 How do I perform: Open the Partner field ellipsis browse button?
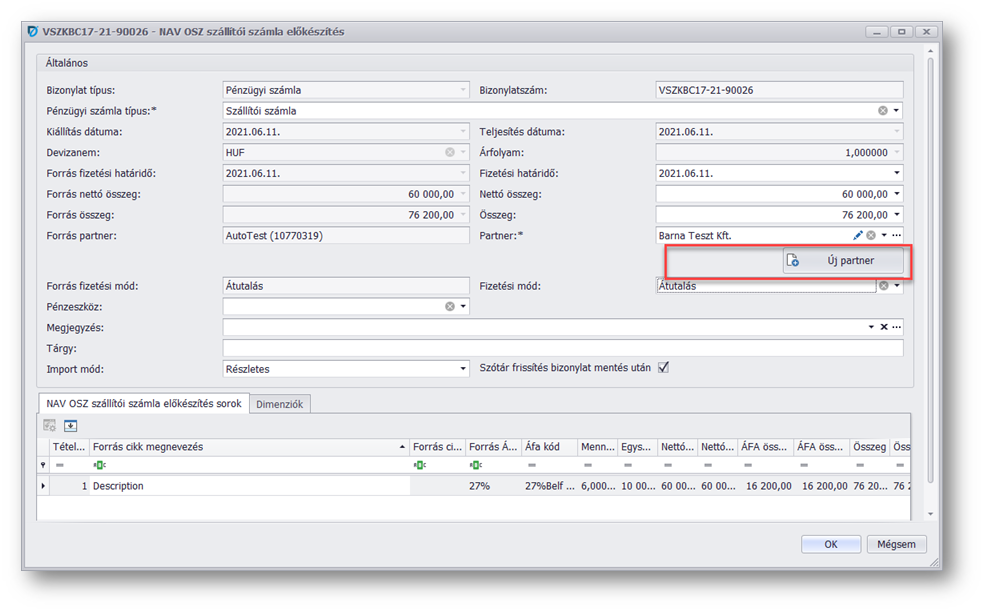(896, 235)
